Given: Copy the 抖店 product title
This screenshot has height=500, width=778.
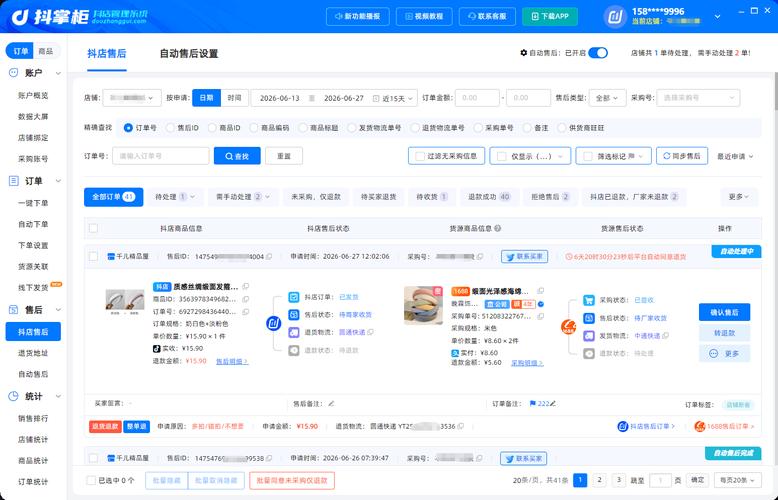Looking at the screenshot, I should pos(246,286).
